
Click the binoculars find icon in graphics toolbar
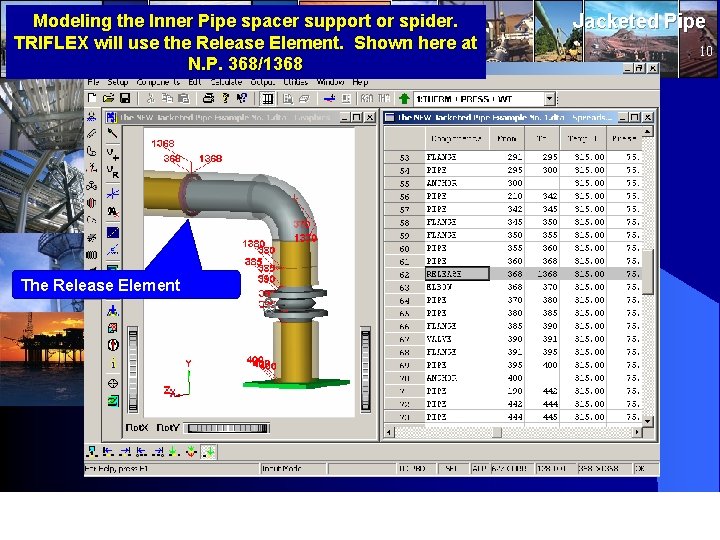[112, 212]
